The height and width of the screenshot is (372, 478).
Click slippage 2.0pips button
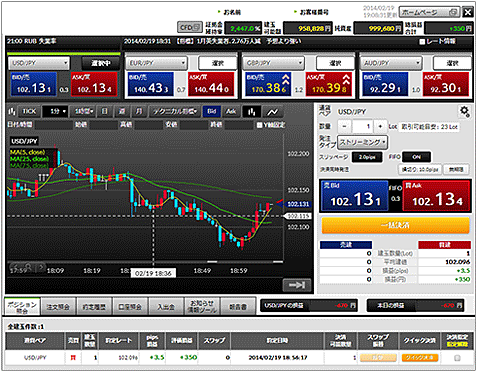pos(367,157)
